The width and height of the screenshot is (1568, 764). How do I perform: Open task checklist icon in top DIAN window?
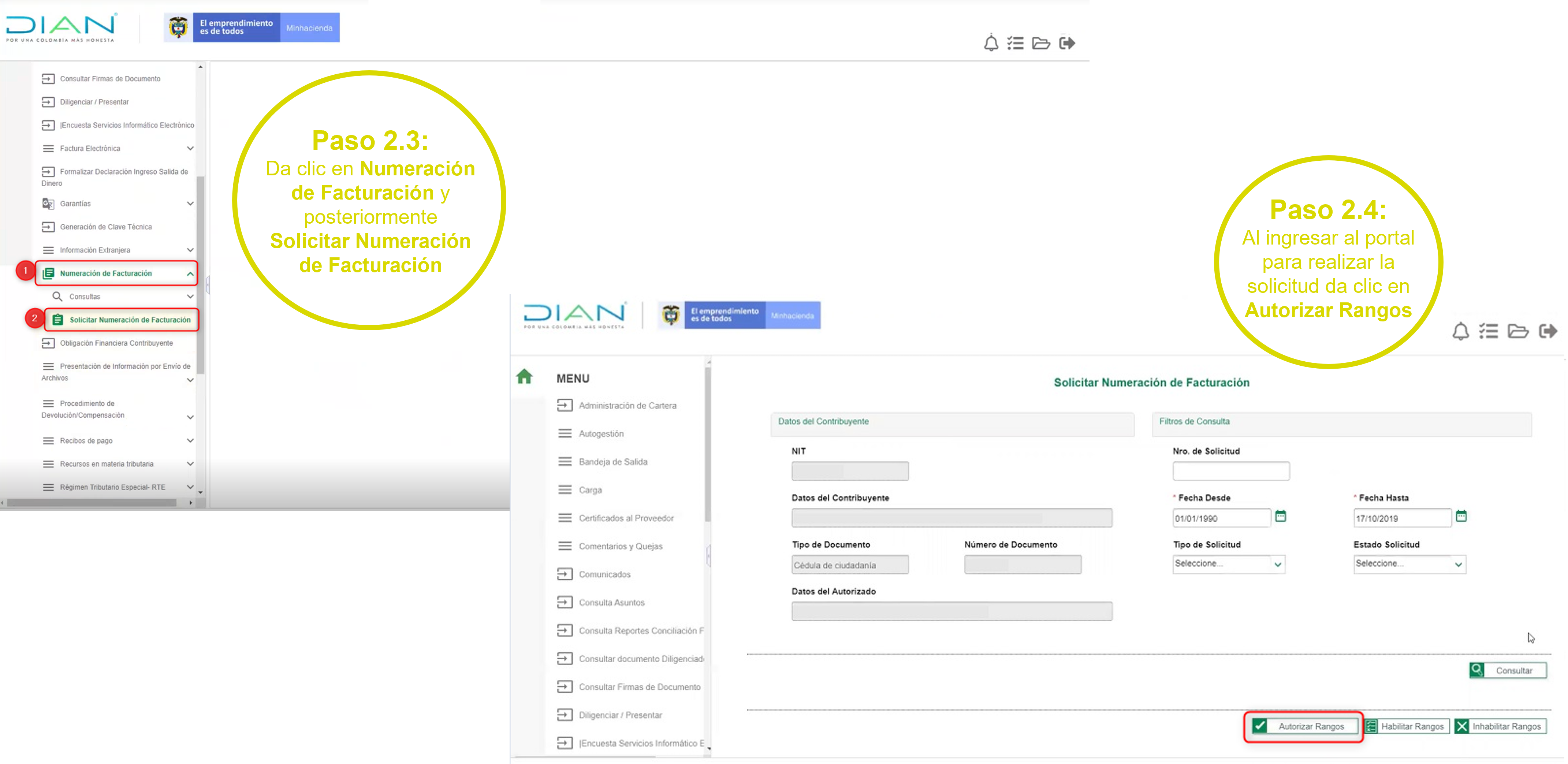pos(1015,43)
